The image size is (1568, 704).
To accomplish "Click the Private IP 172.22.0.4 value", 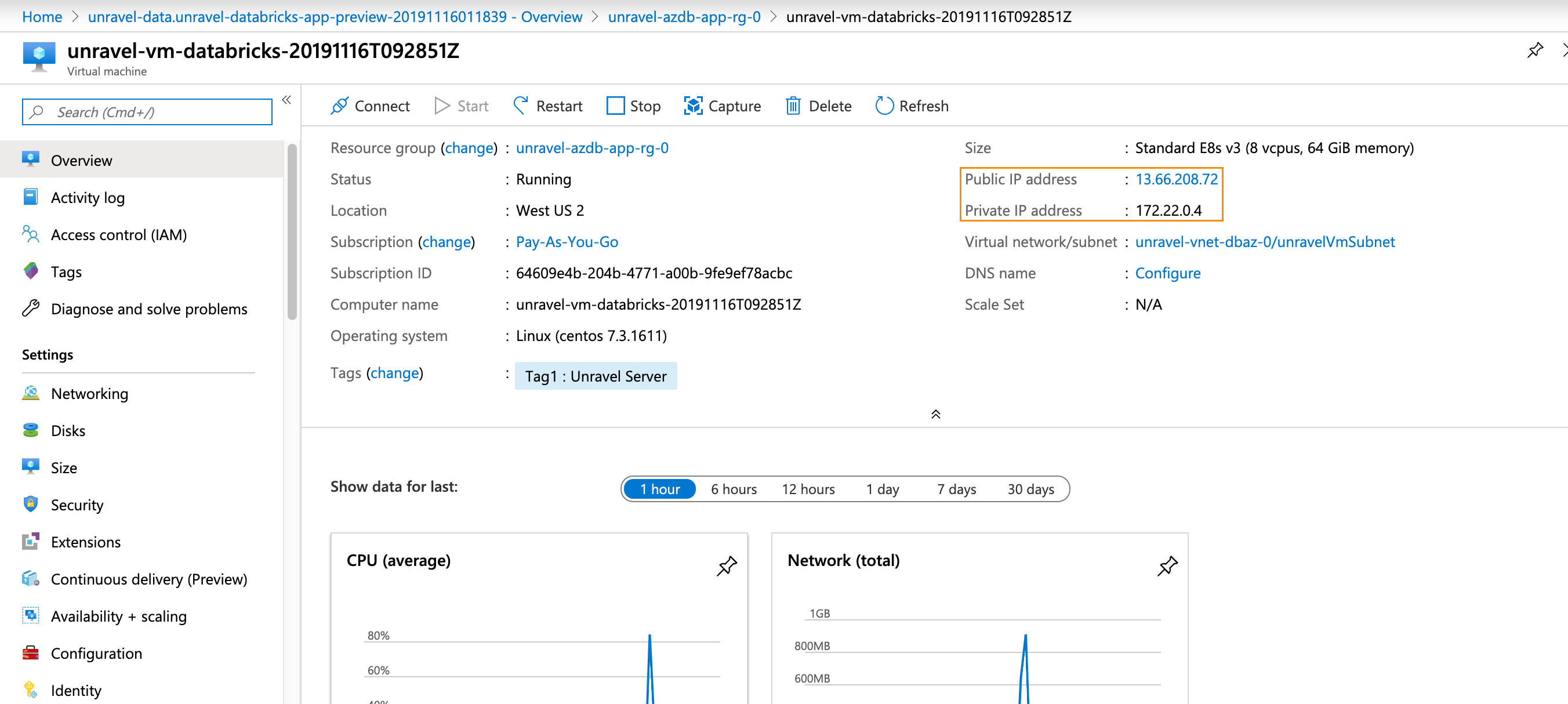I will click(1168, 211).
